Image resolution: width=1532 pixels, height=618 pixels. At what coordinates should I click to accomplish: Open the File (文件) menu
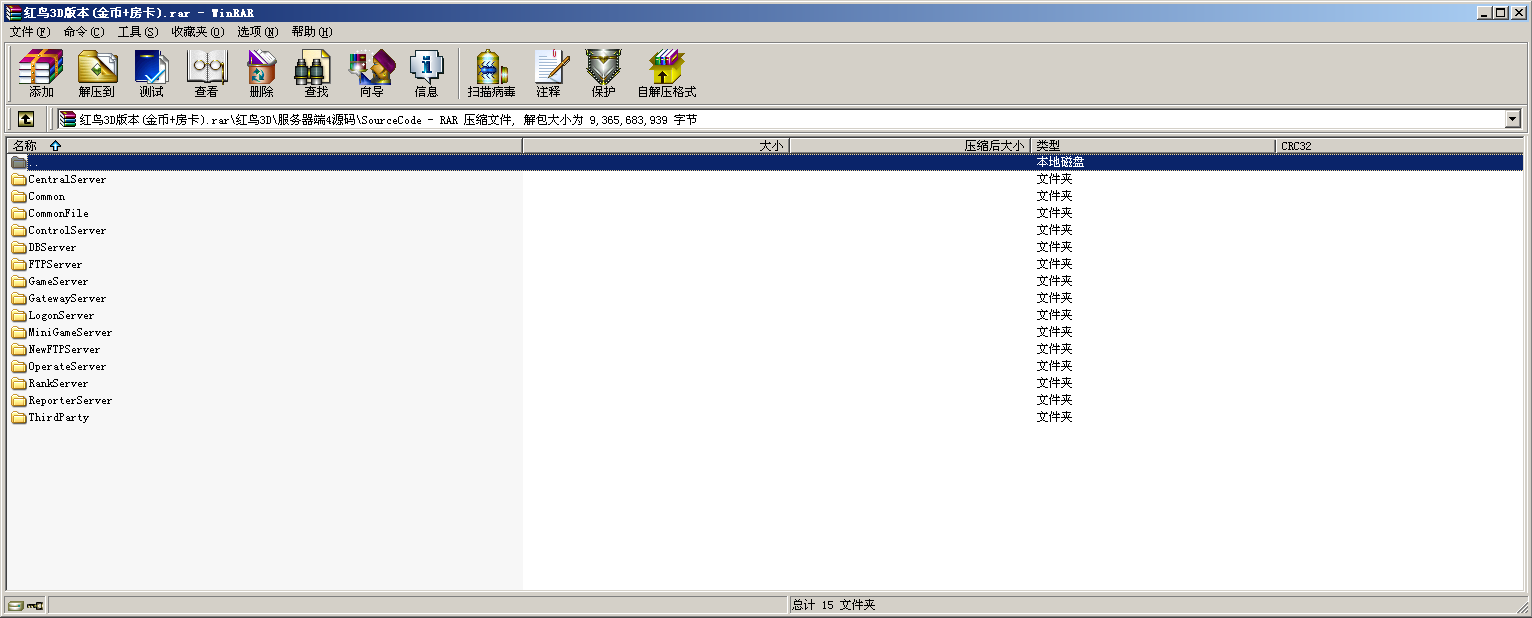[x=29, y=32]
